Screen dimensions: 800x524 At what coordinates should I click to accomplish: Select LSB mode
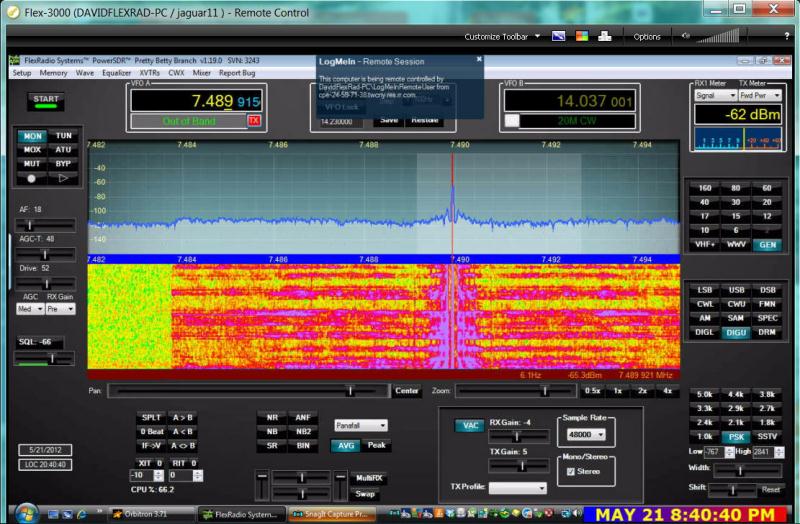[705, 290]
